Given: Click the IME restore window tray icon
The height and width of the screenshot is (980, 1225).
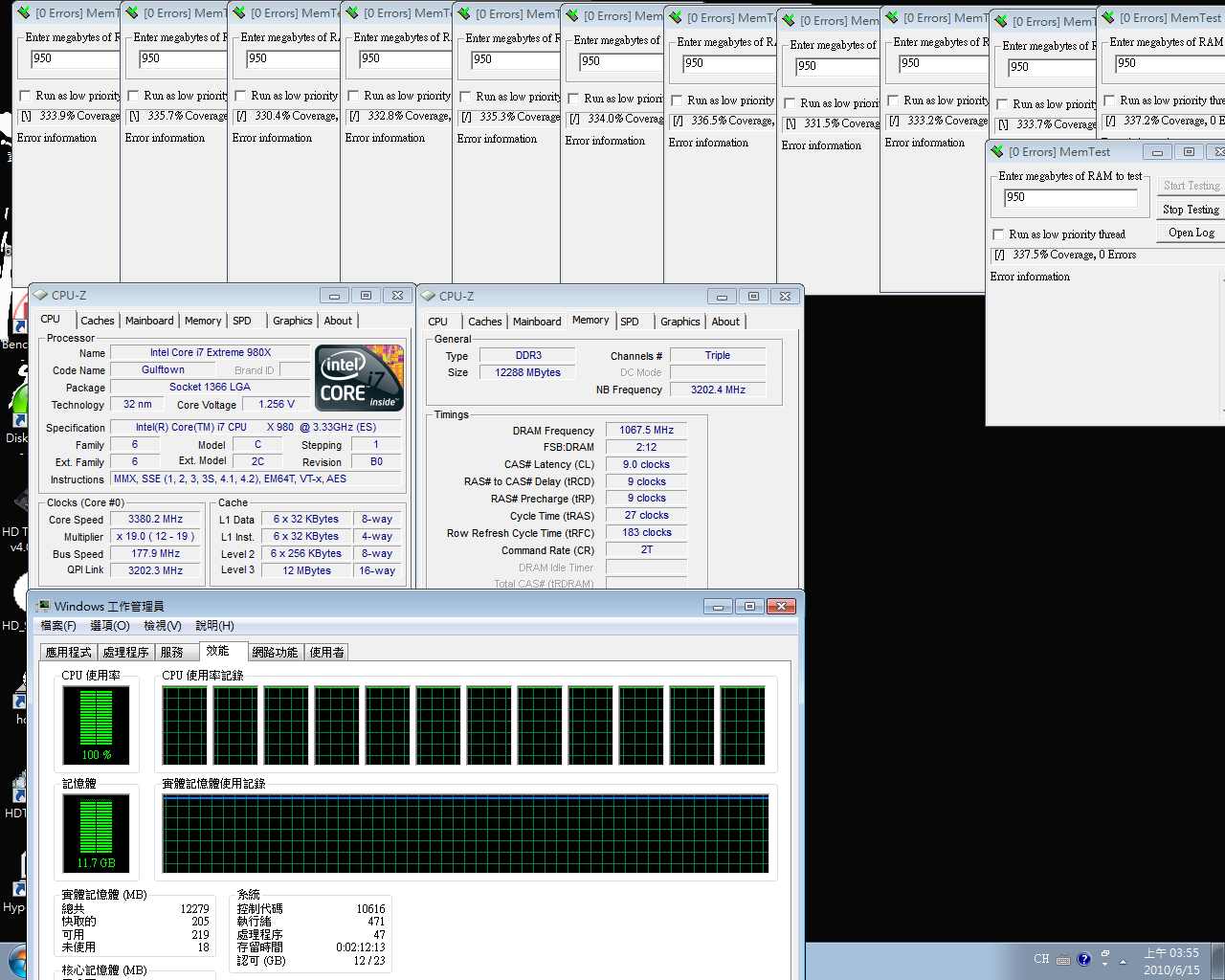Looking at the screenshot, I should [x=1105, y=954].
